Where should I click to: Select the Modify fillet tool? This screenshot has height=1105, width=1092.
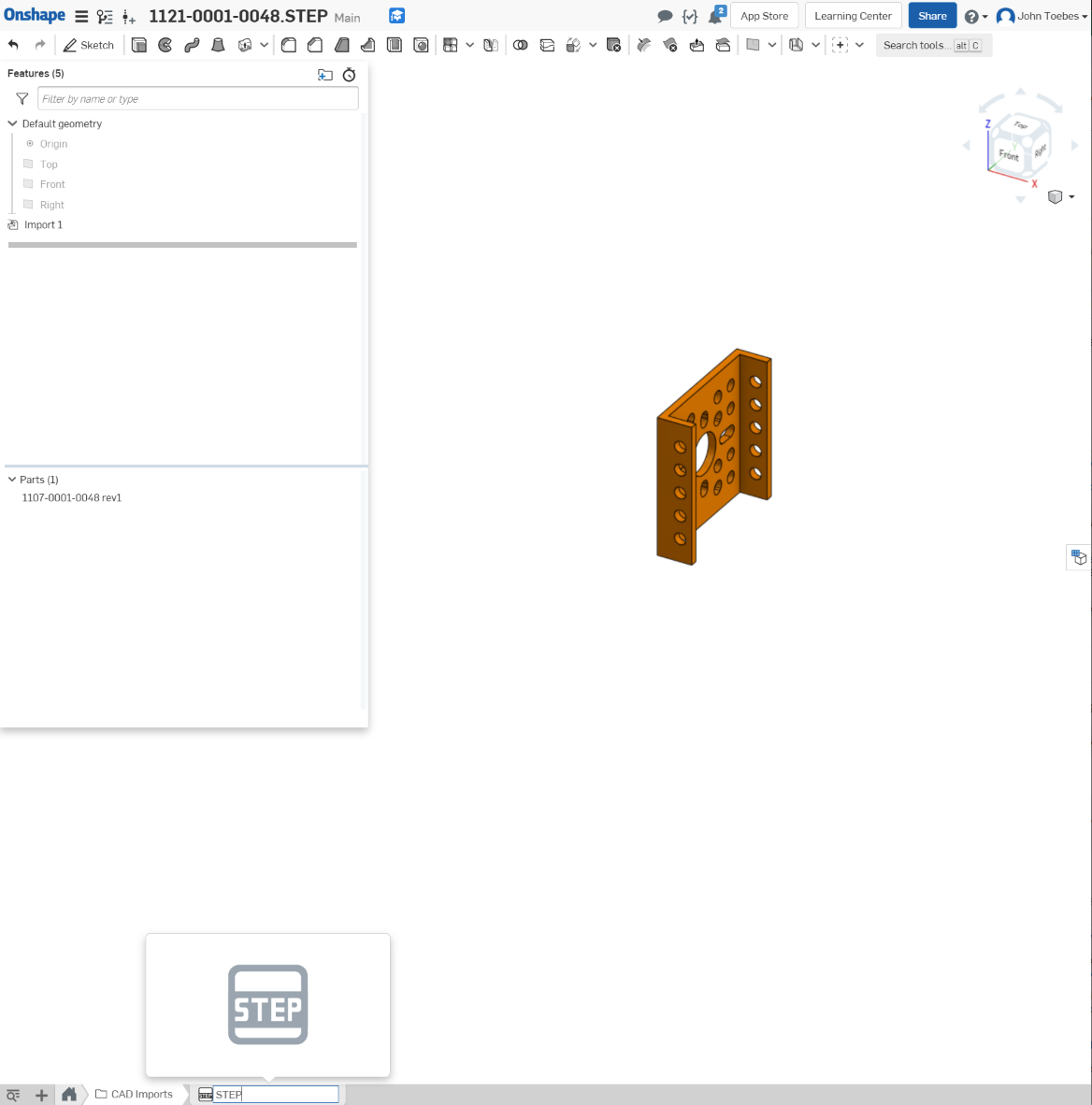pyautogui.click(x=643, y=45)
